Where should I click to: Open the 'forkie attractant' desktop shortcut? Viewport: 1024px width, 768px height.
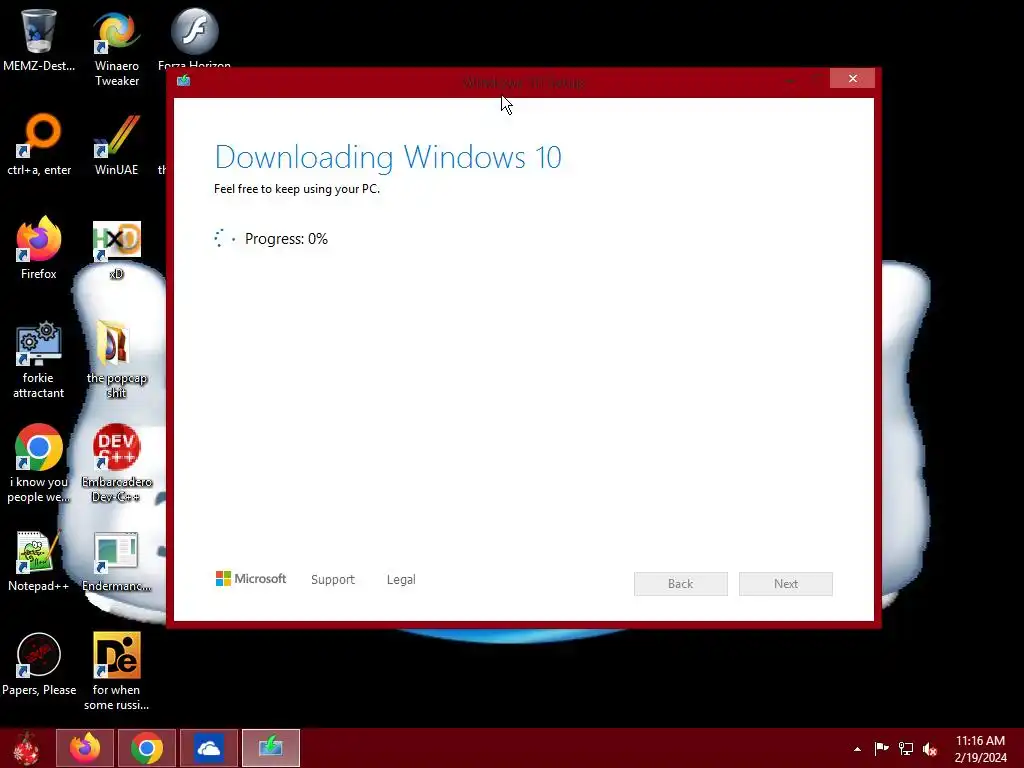[x=39, y=360]
